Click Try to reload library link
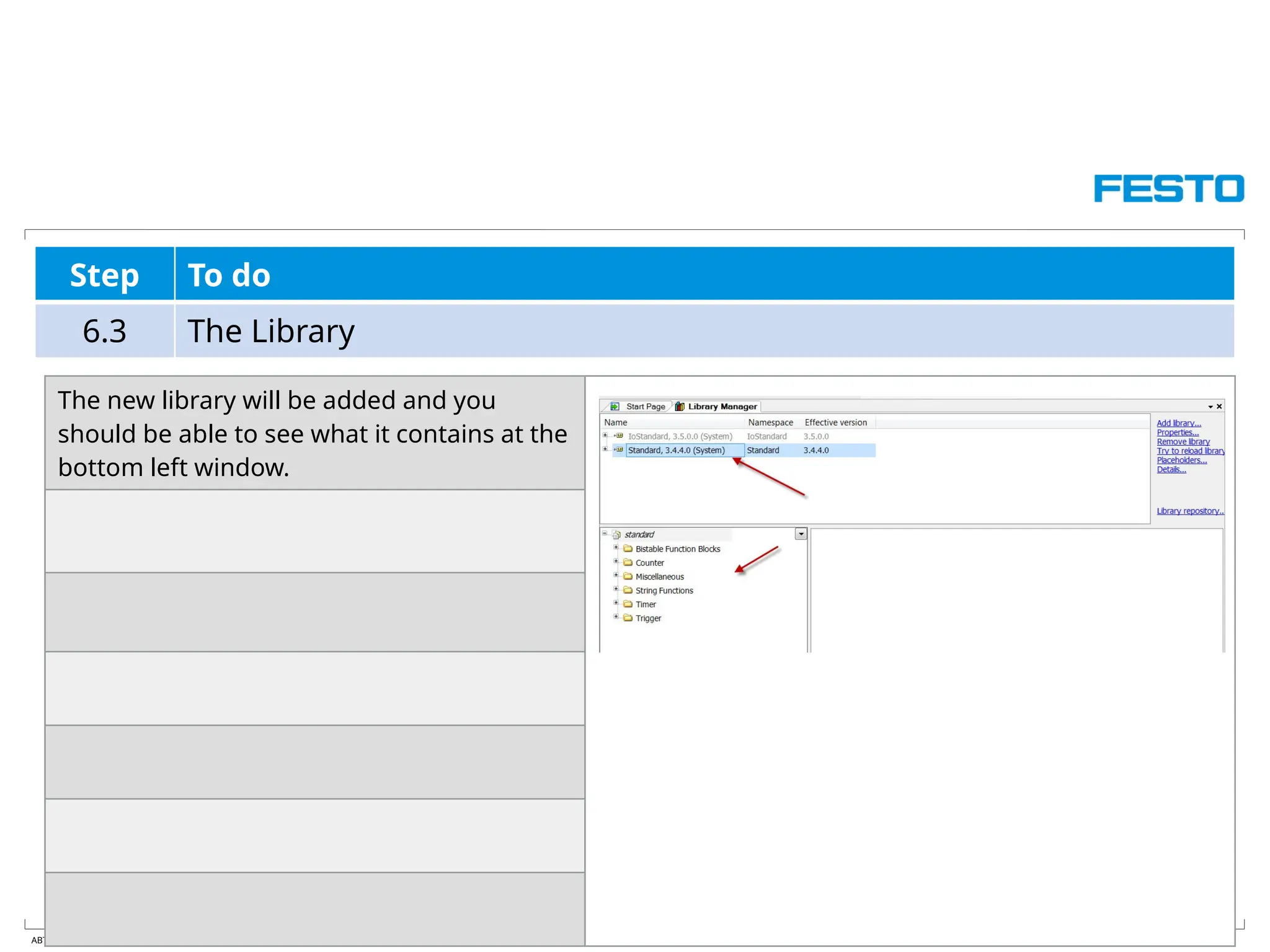The image size is (1270, 952). click(x=1191, y=451)
